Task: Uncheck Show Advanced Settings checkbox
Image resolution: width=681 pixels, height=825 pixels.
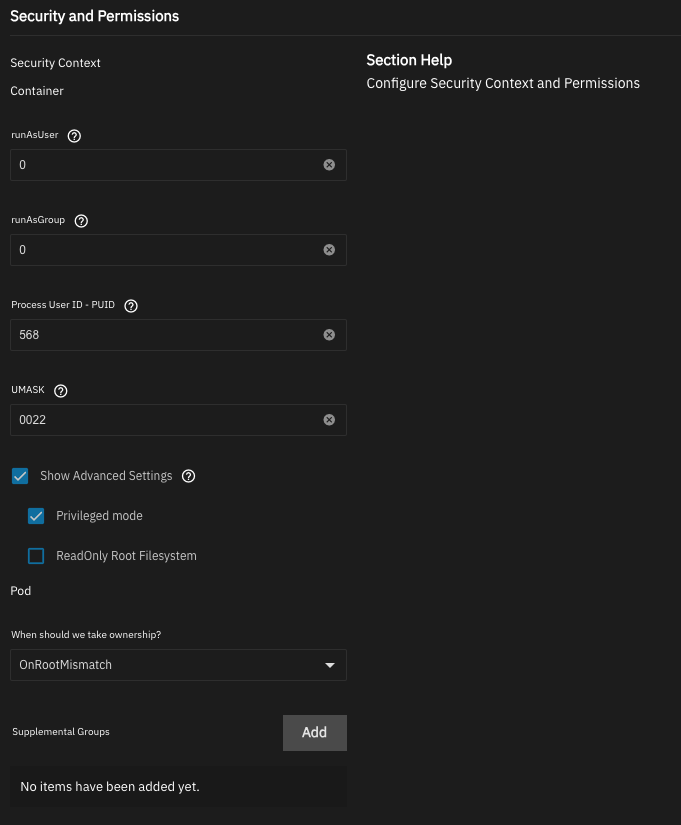Action: [x=20, y=476]
